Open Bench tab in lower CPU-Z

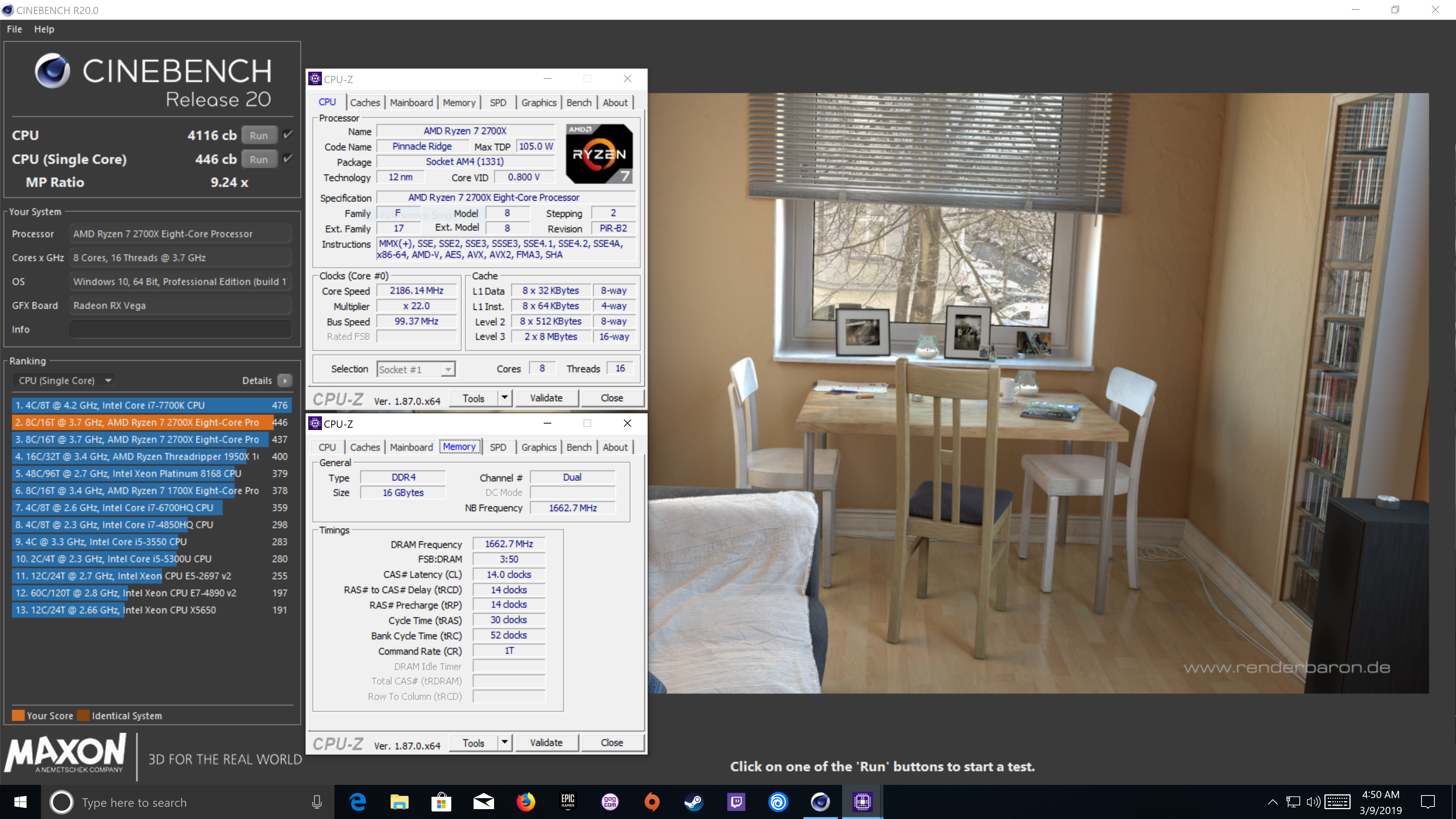click(x=579, y=447)
